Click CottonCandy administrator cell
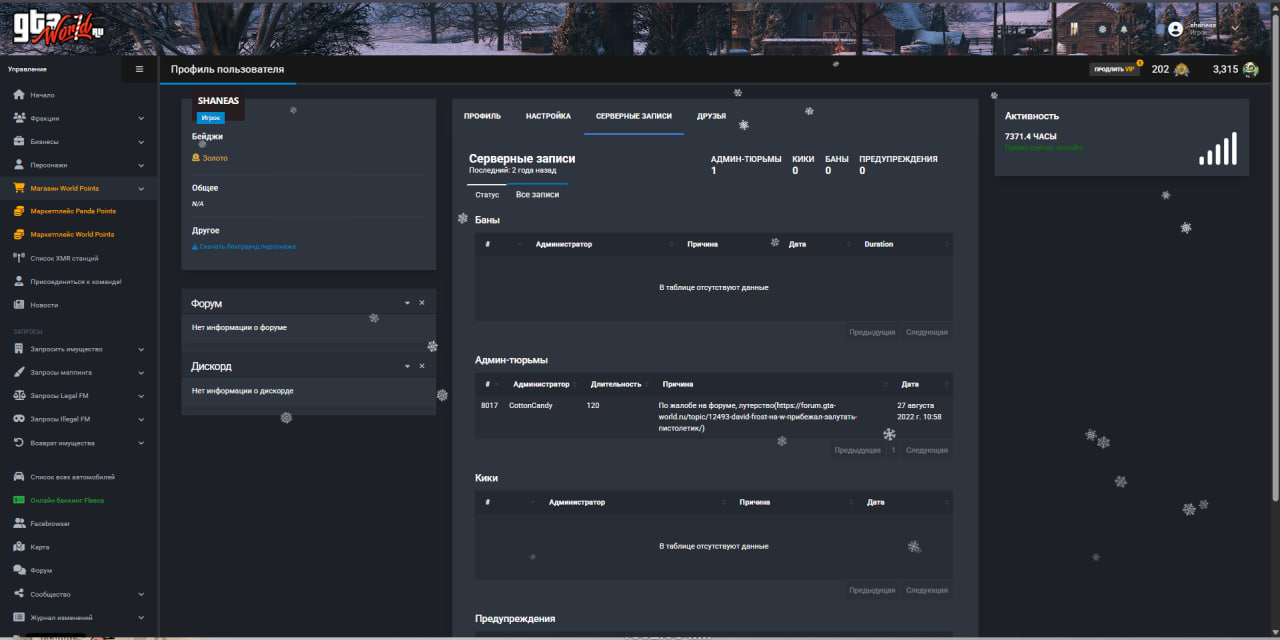The width and height of the screenshot is (1280, 640). pyautogui.click(x=530, y=405)
